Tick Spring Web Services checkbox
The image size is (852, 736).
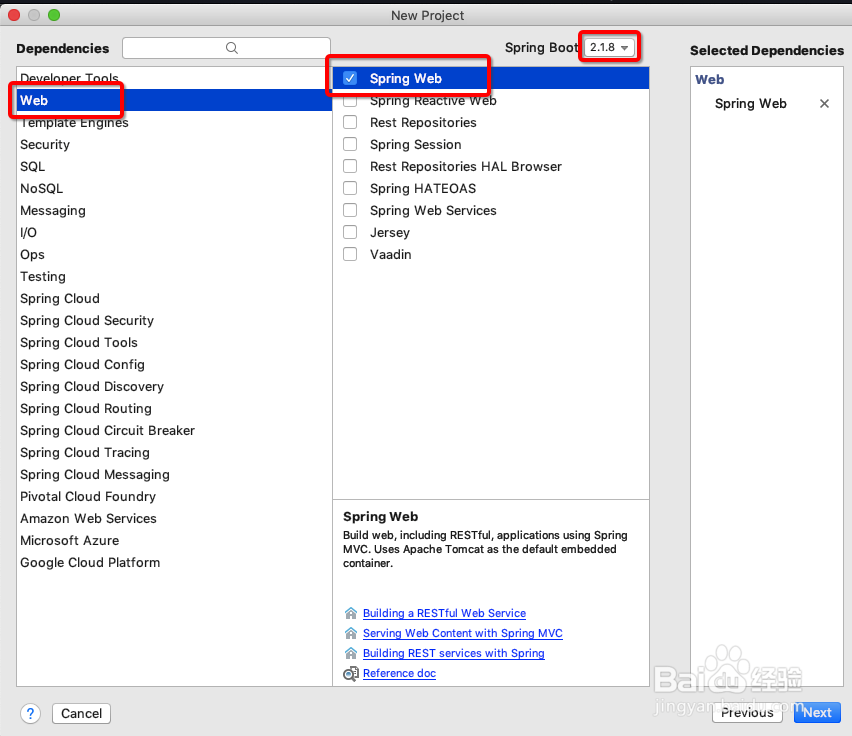coord(350,210)
